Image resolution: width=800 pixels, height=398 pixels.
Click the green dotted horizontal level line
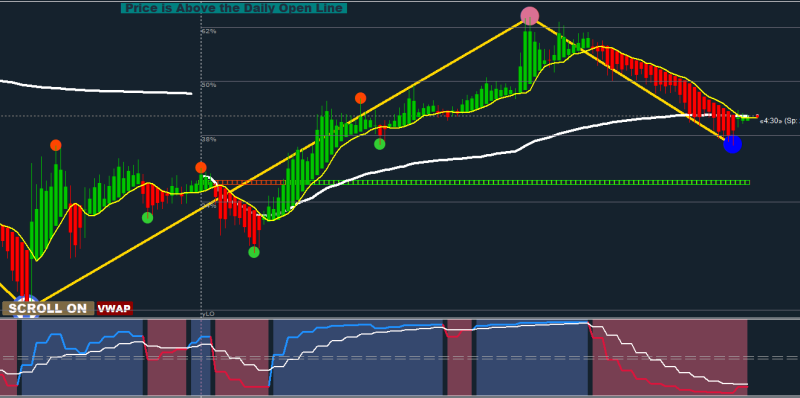tap(517, 182)
